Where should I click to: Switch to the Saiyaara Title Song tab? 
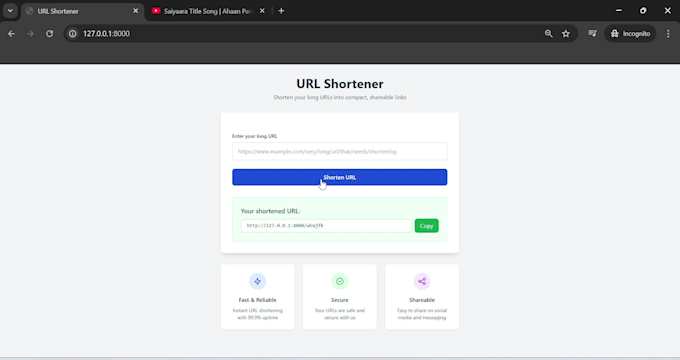click(208, 11)
